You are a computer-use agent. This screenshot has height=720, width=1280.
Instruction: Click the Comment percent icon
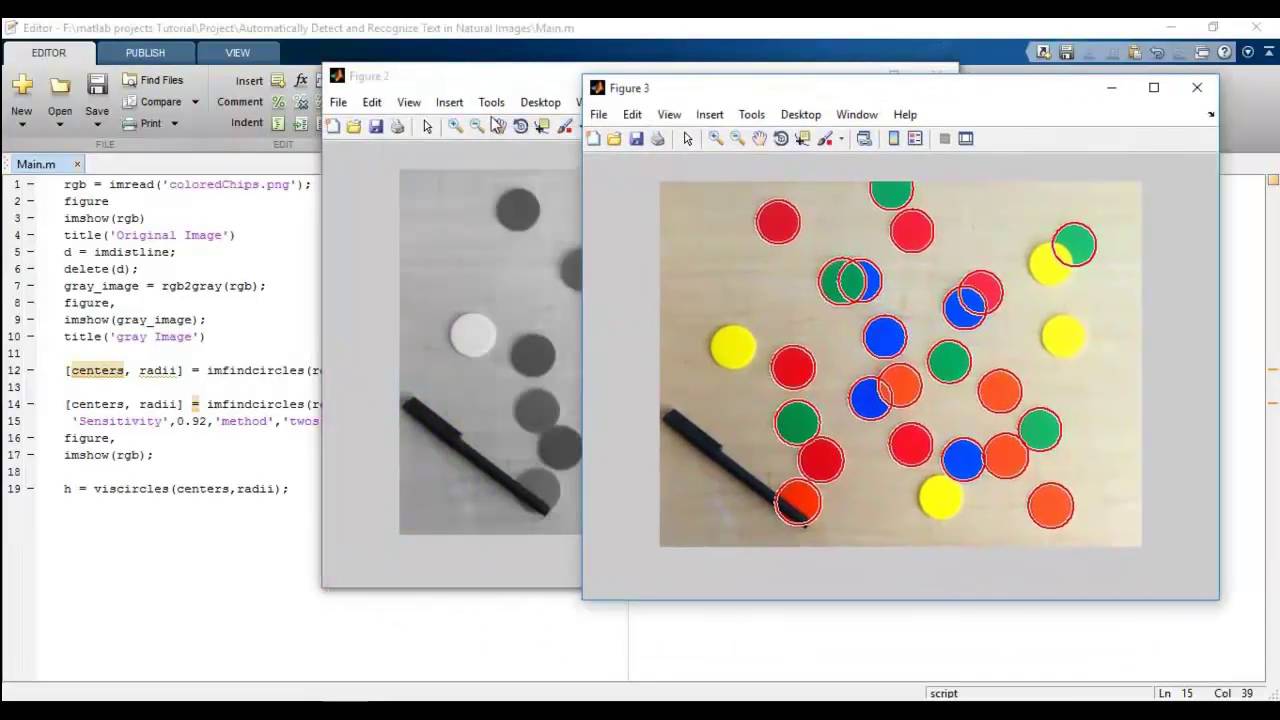click(x=278, y=102)
